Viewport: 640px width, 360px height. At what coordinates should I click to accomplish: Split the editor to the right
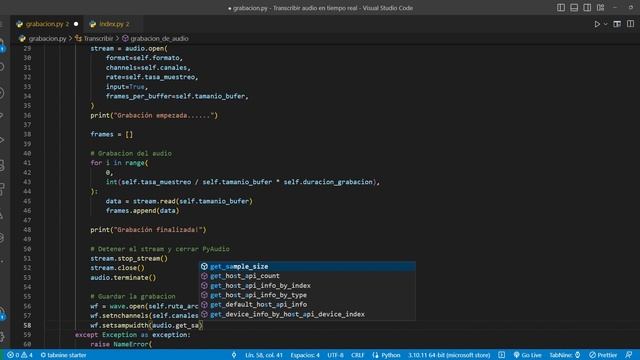coord(630,24)
